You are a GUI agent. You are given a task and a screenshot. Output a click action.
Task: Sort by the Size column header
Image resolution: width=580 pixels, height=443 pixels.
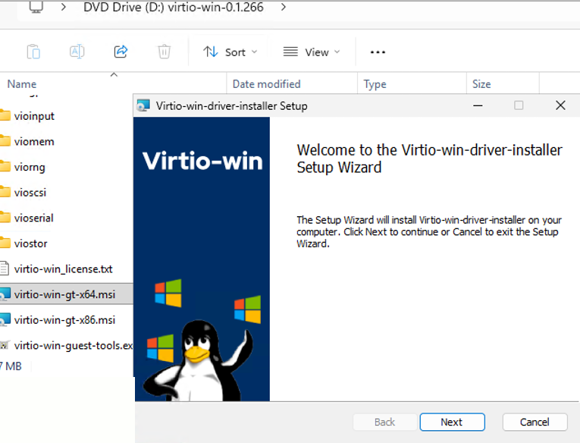click(x=481, y=84)
